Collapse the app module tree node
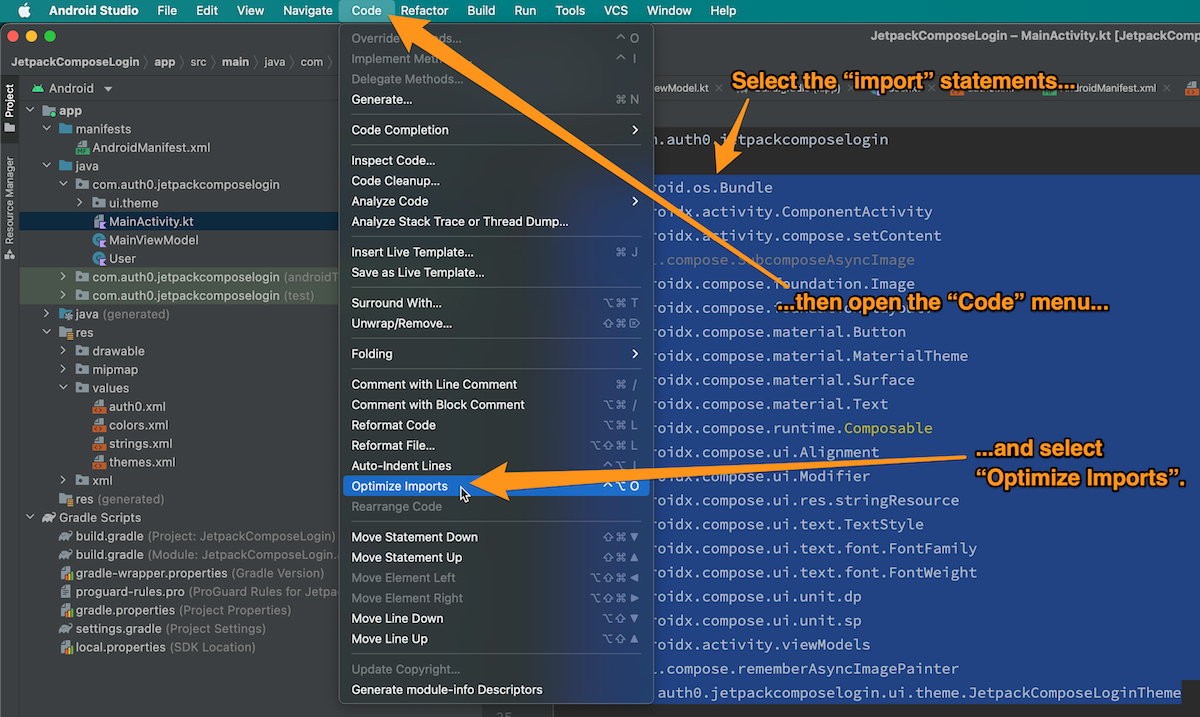This screenshot has width=1200, height=717. point(30,111)
